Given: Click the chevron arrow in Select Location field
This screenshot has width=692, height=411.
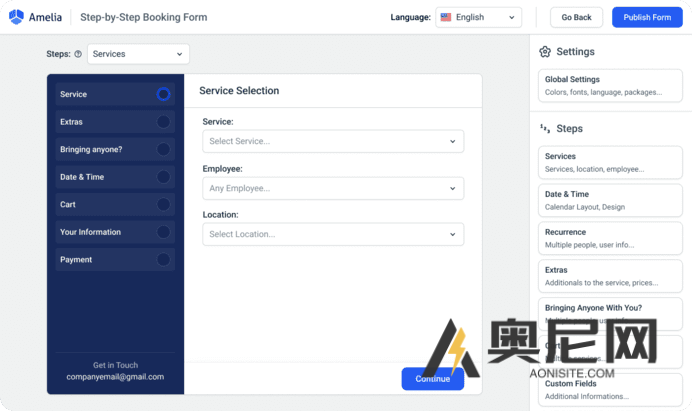Looking at the screenshot, I should click(452, 234).
